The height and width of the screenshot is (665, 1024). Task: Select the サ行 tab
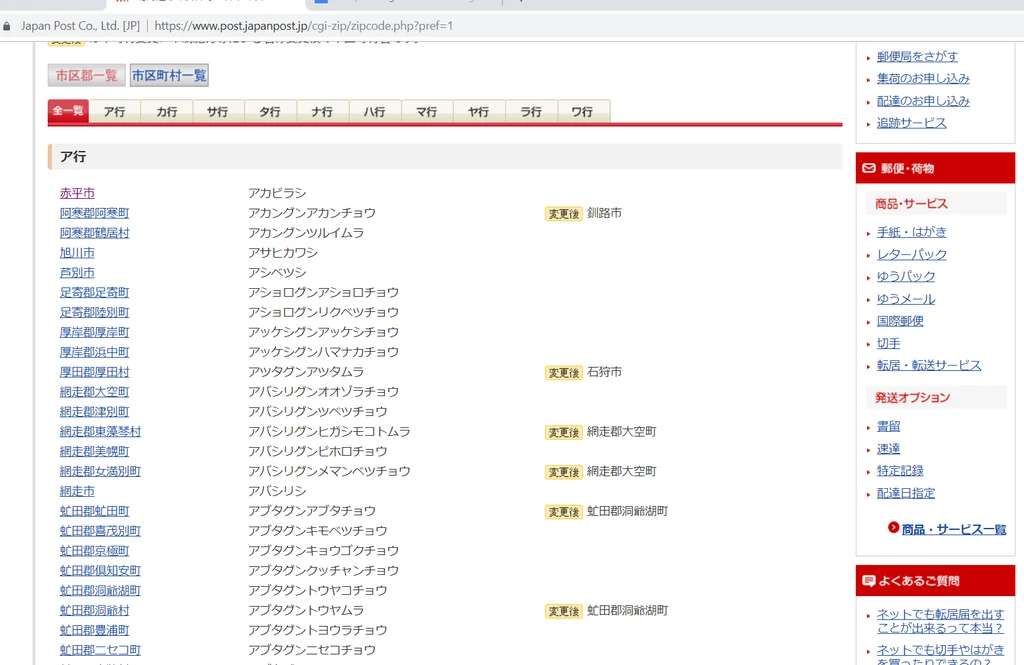(x=218, y=112)
